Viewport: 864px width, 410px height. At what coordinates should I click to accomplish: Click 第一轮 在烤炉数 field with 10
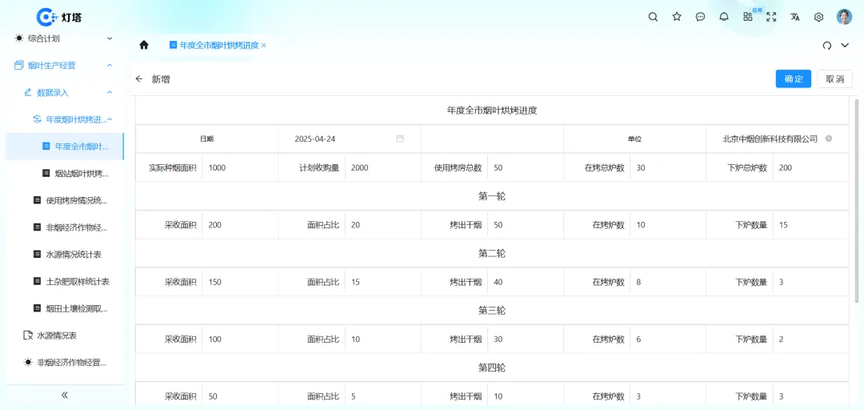pos(668,225)
